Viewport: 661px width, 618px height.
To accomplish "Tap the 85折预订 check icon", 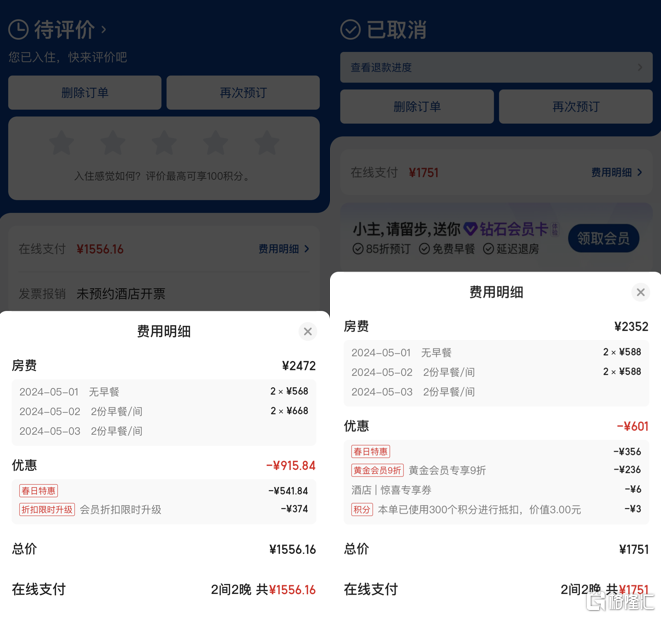I will pyautogui.click(x=358, y=249).
